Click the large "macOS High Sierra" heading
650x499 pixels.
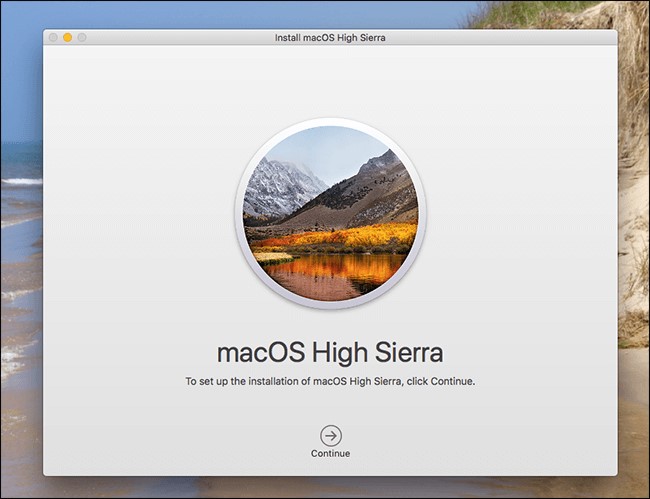(x=330, y=353)
